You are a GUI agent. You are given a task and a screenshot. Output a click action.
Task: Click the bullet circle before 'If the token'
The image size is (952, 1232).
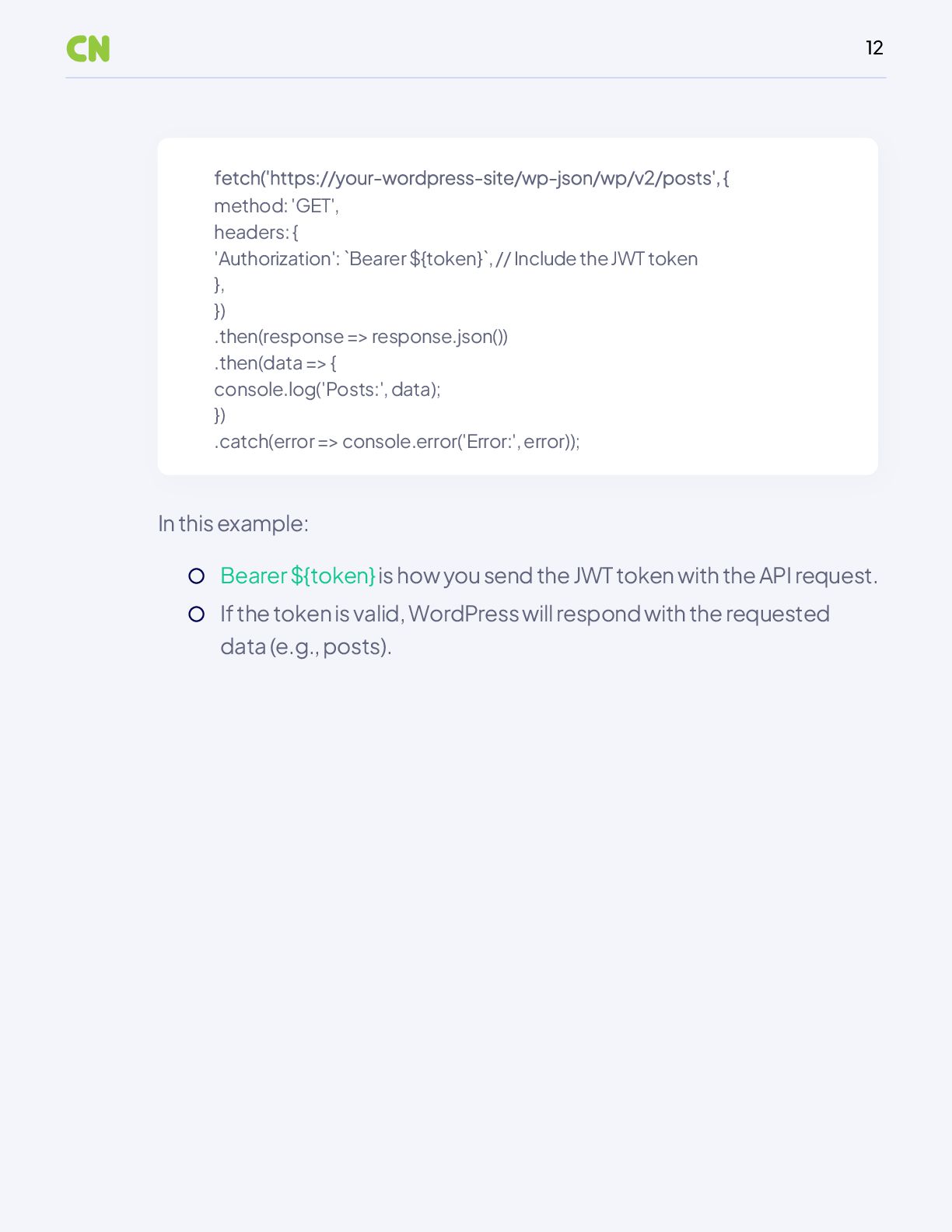pos(197,614)
